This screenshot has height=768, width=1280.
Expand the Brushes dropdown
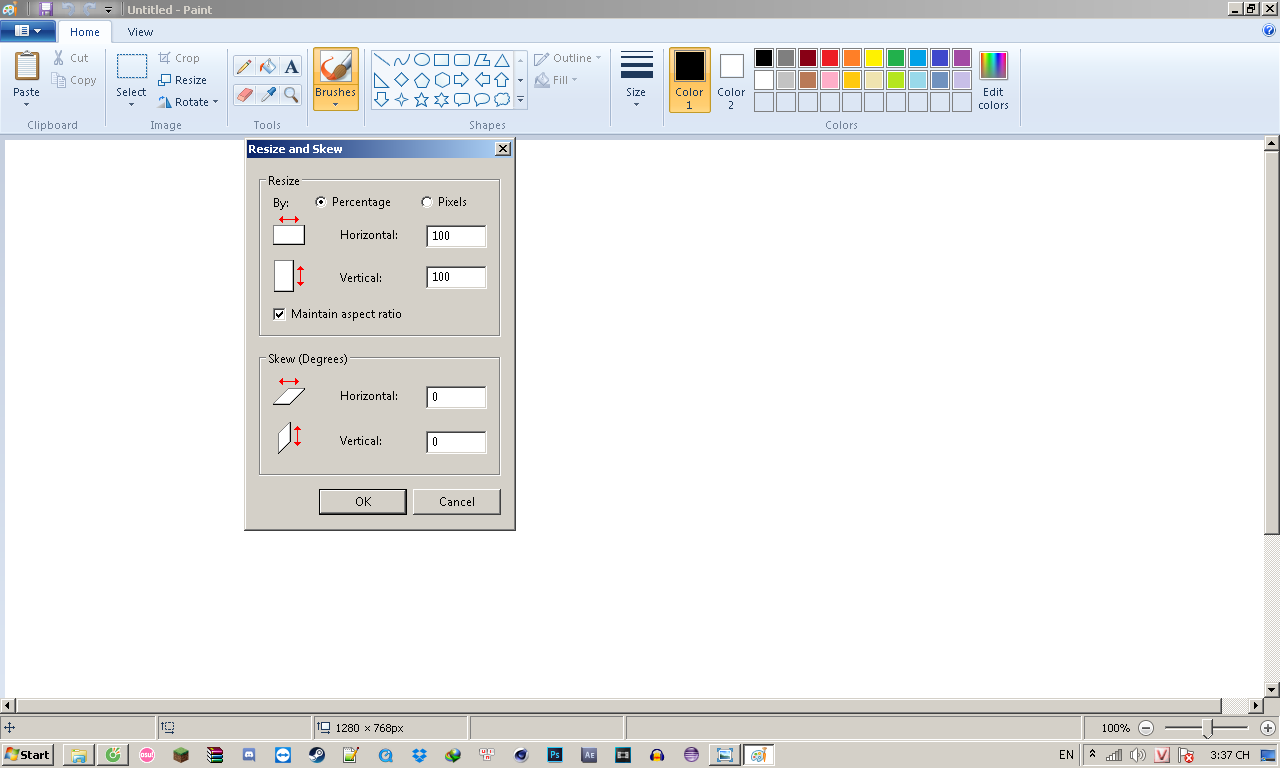pos(335,103)
